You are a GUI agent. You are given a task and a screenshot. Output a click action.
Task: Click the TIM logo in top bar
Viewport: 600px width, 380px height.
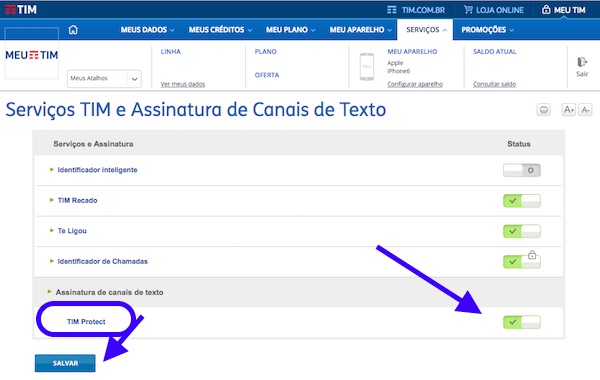(21, 10)
